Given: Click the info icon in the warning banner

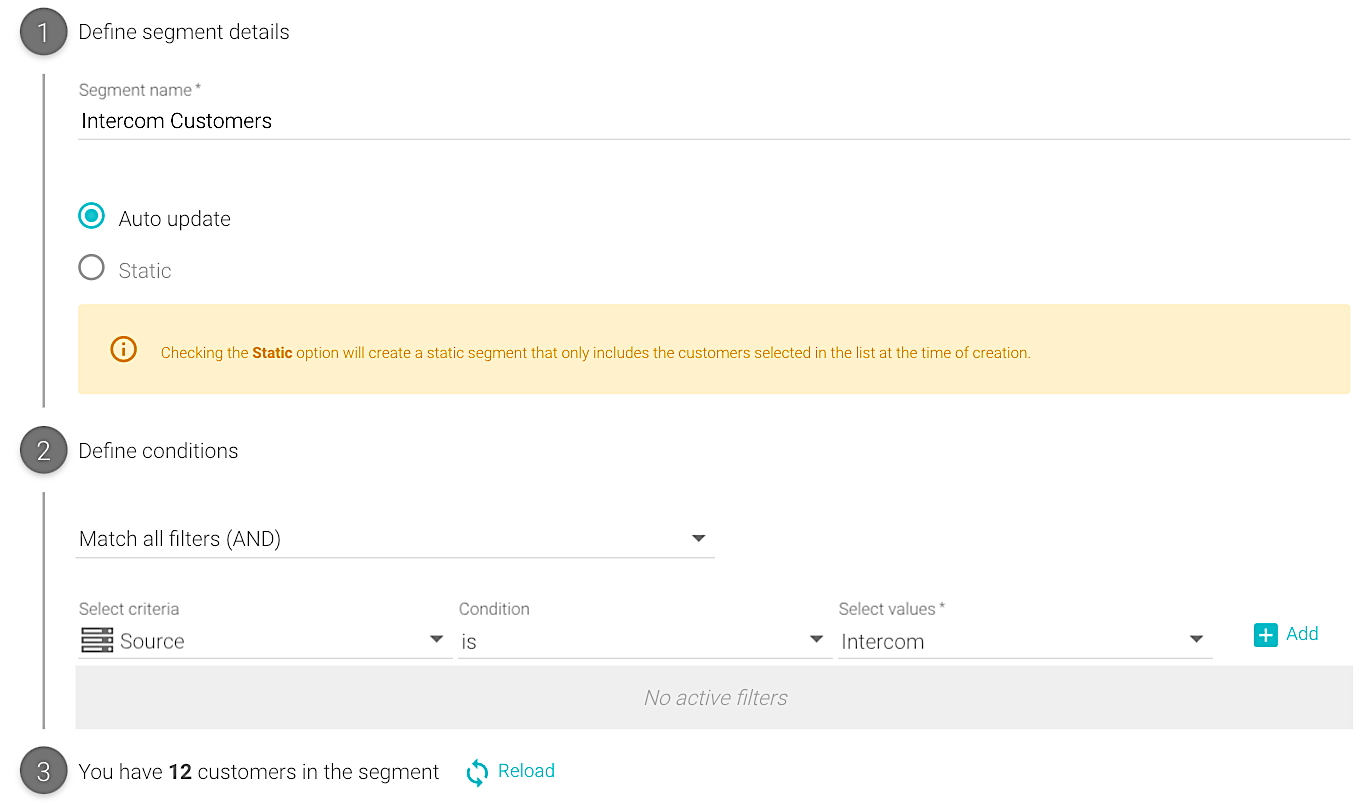Looking at the screenshot, I should click(x=123, y=349).
